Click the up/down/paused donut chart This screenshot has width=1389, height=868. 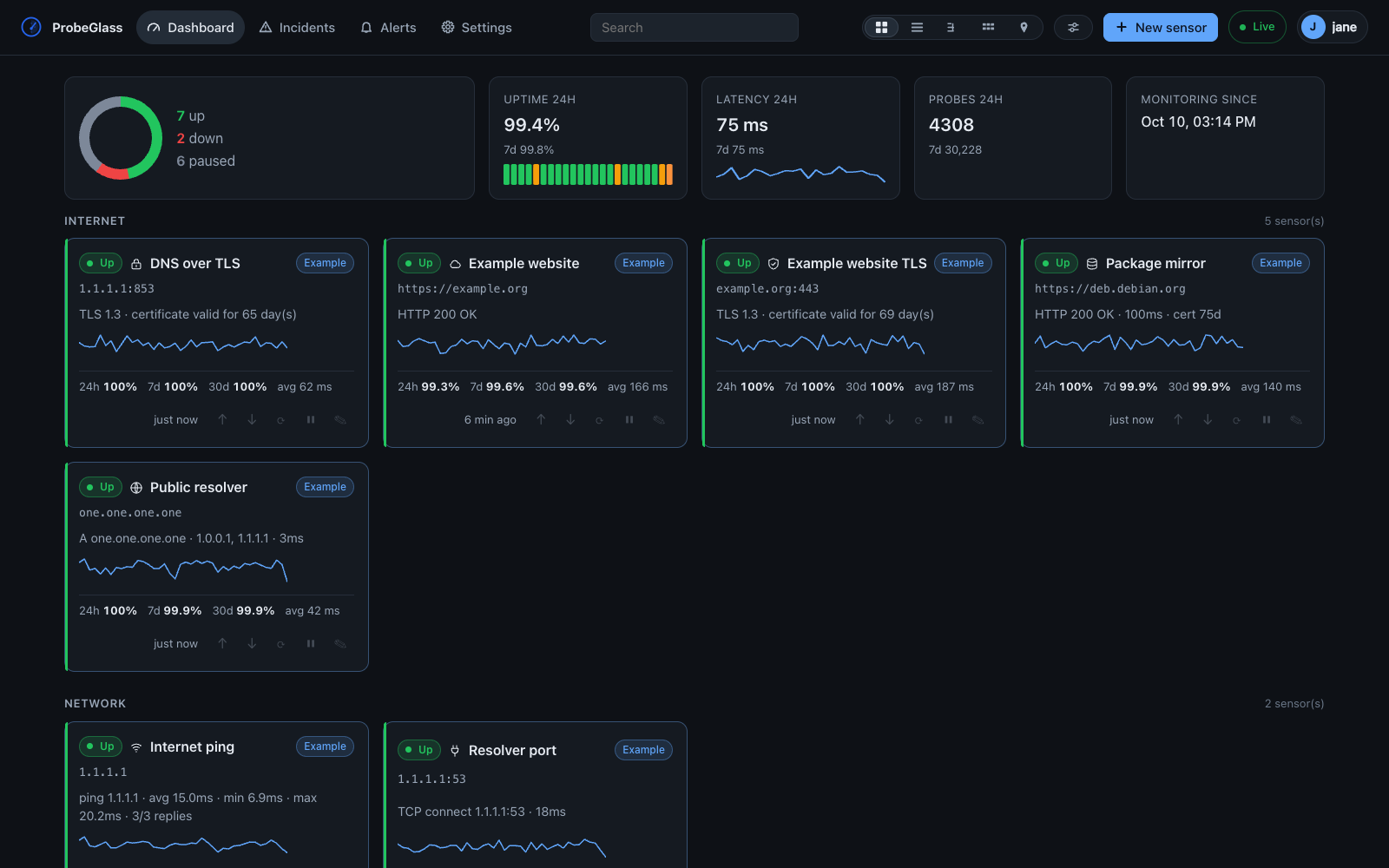(121, 138)
